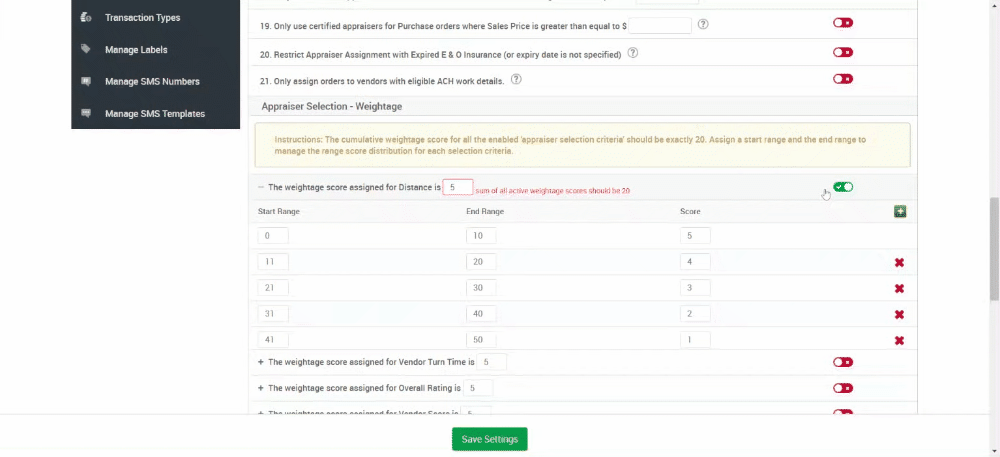Viewport: 1000px width, 457px height.
Task: Click Score field with value 4
Action: tap(695, 261)
